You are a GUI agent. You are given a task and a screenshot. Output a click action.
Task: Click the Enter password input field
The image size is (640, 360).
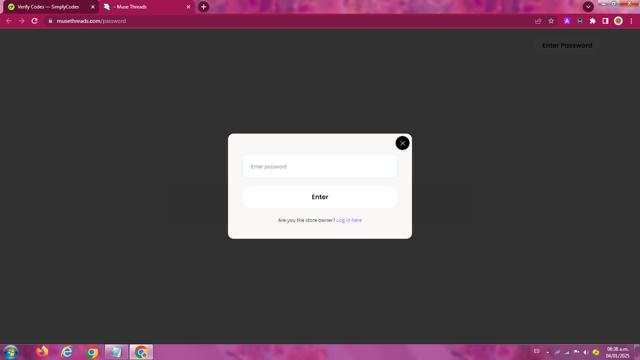coord(320,167)
